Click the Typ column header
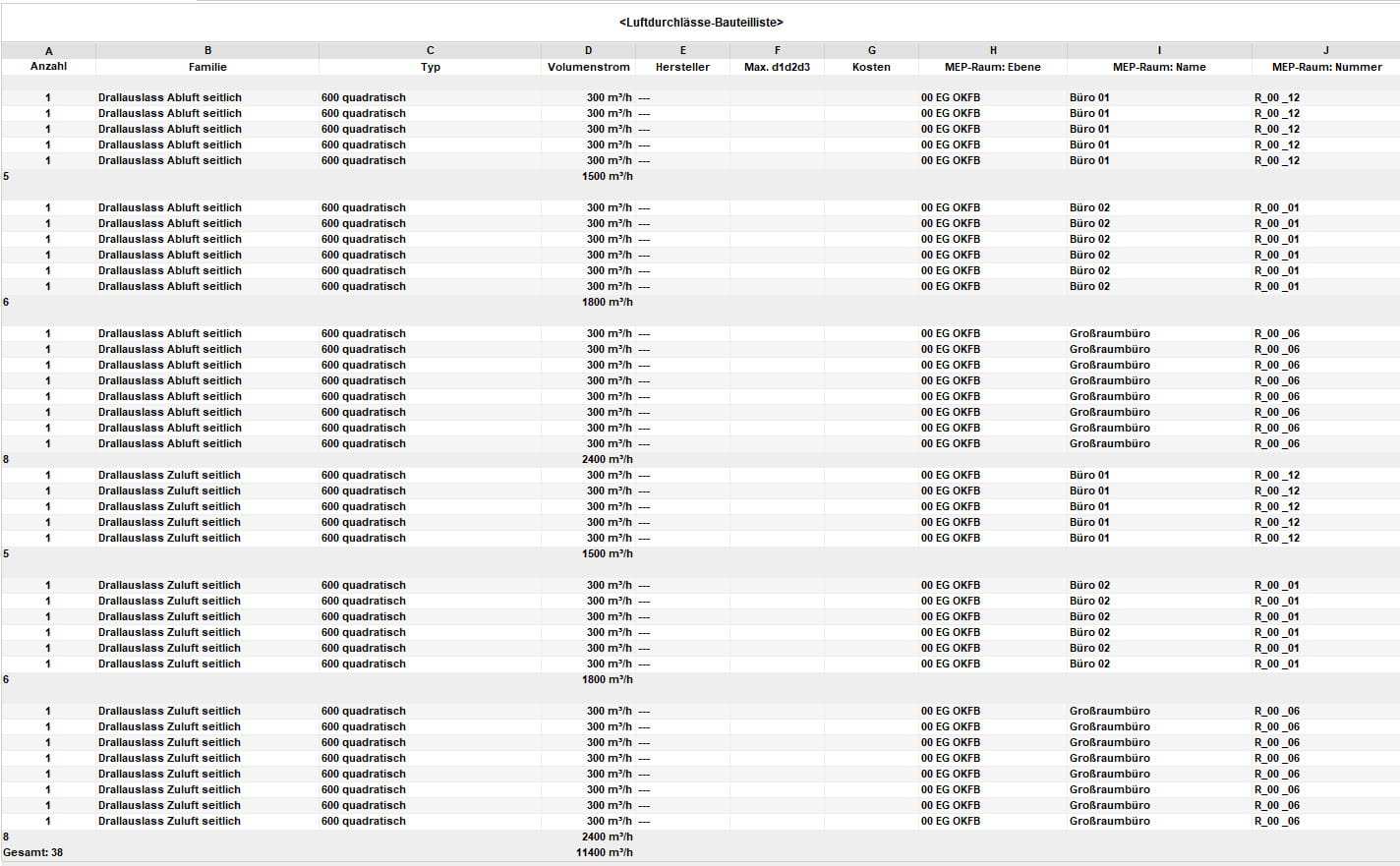 click(430, 67)
